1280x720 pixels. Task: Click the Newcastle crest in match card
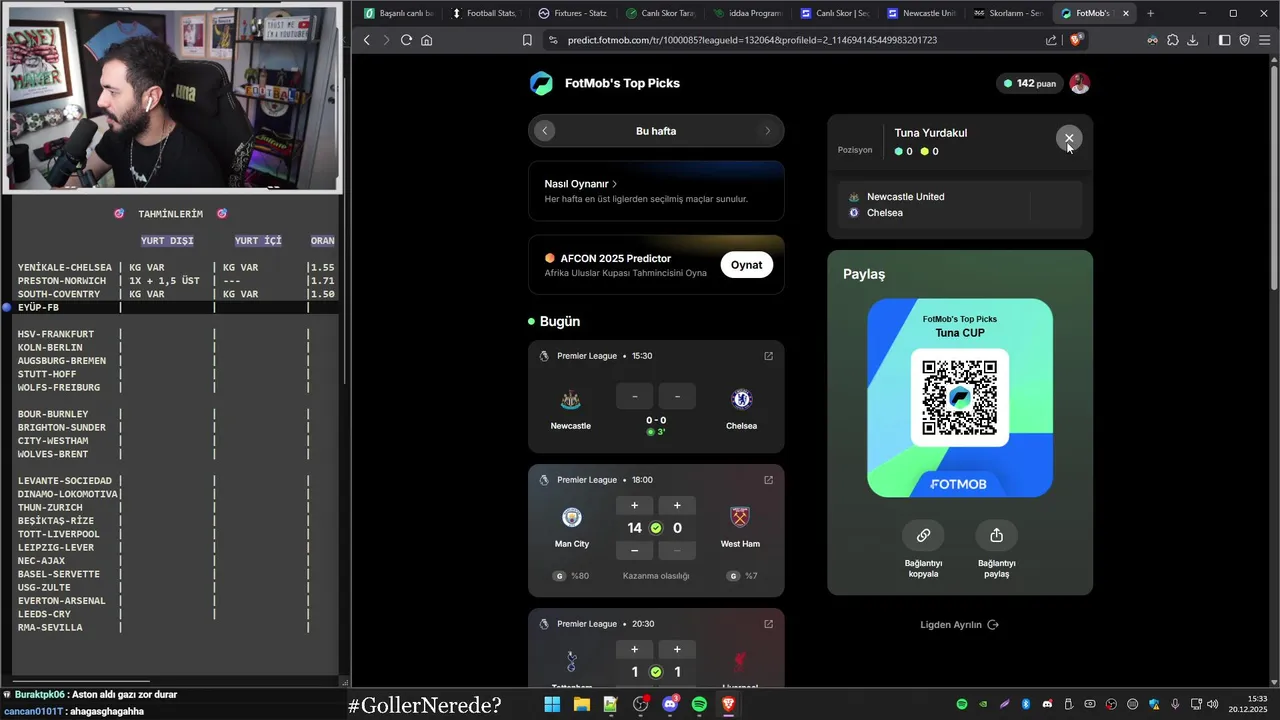(570, 400)
